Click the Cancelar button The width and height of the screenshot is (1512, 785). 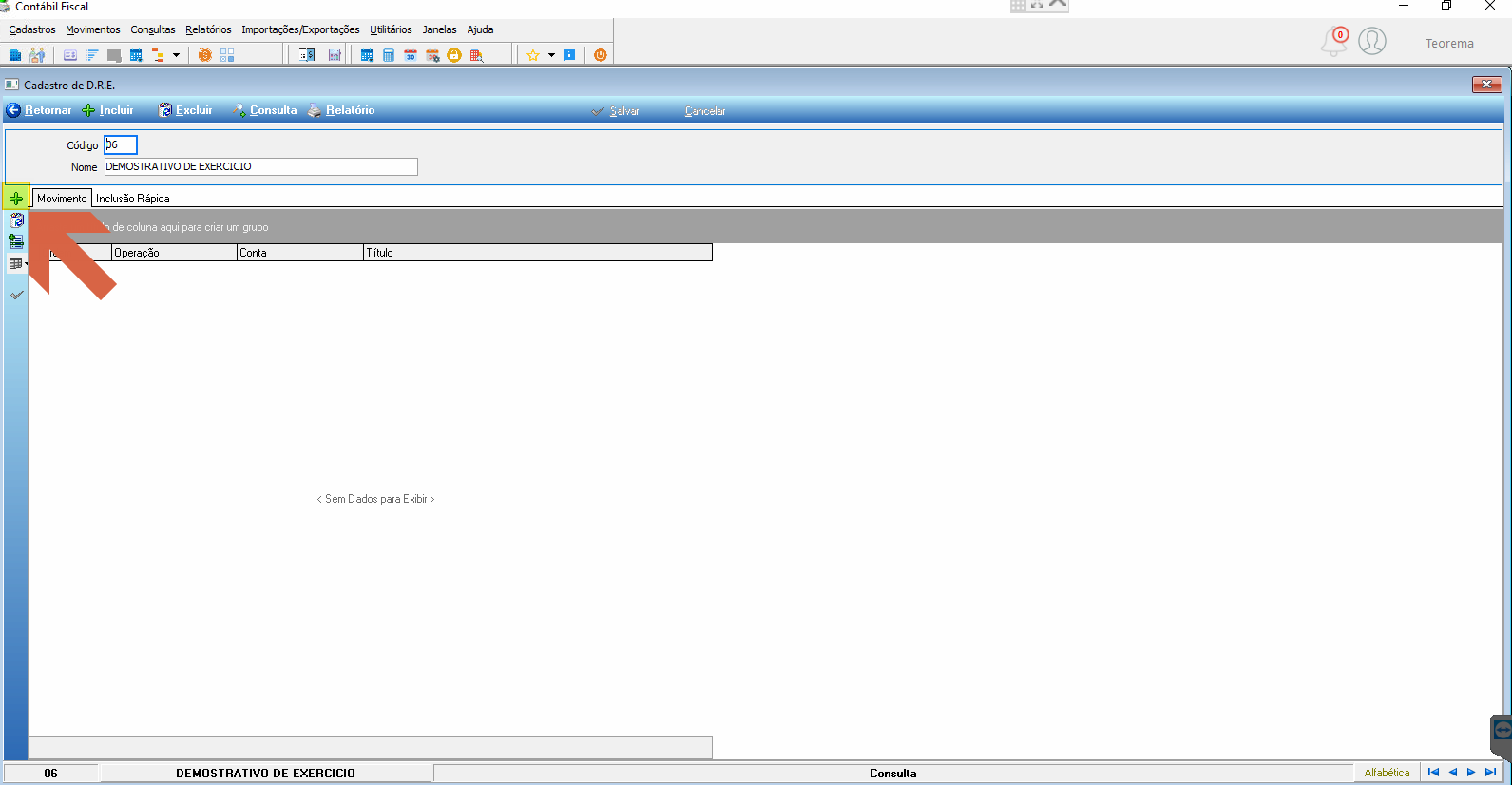click(705, 111)
